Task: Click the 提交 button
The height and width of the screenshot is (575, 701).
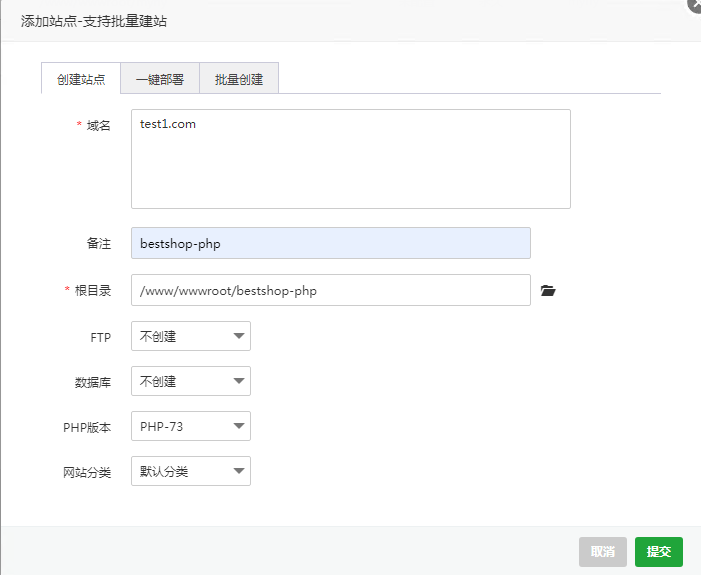Action: click(658, 552)
